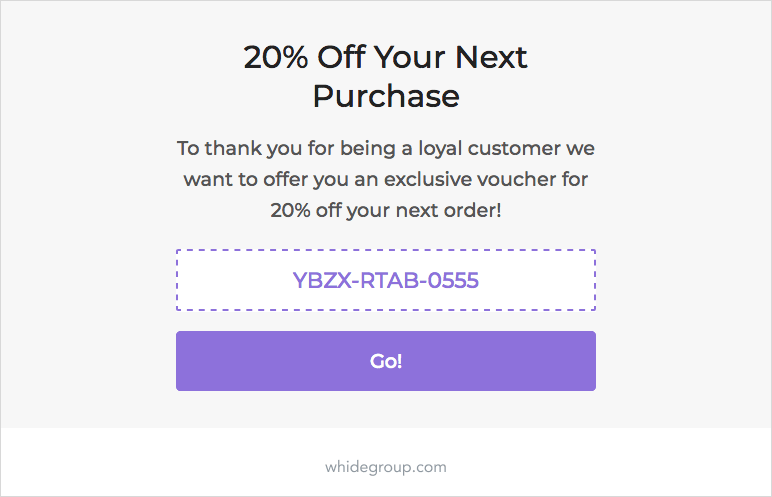
Task: Click inside the dashed voucher box left of code
Action: (234, 280)
